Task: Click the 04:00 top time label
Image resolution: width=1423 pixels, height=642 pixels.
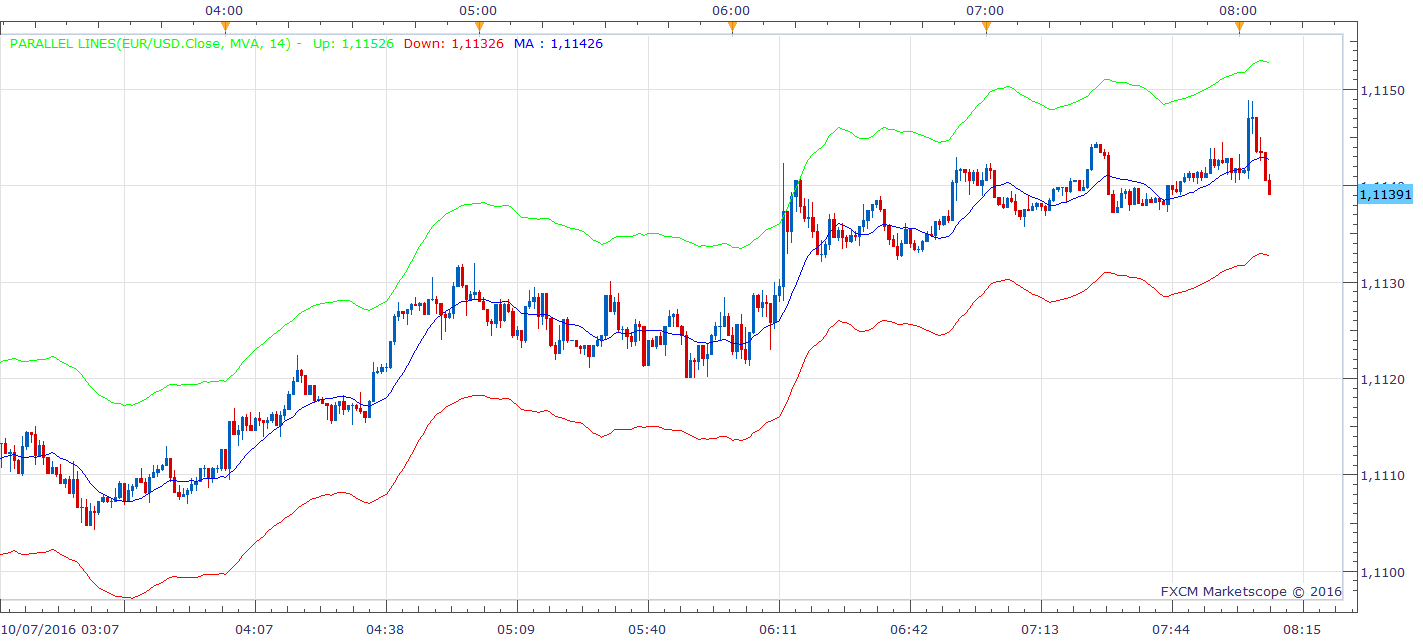Action: click(225, 10)
